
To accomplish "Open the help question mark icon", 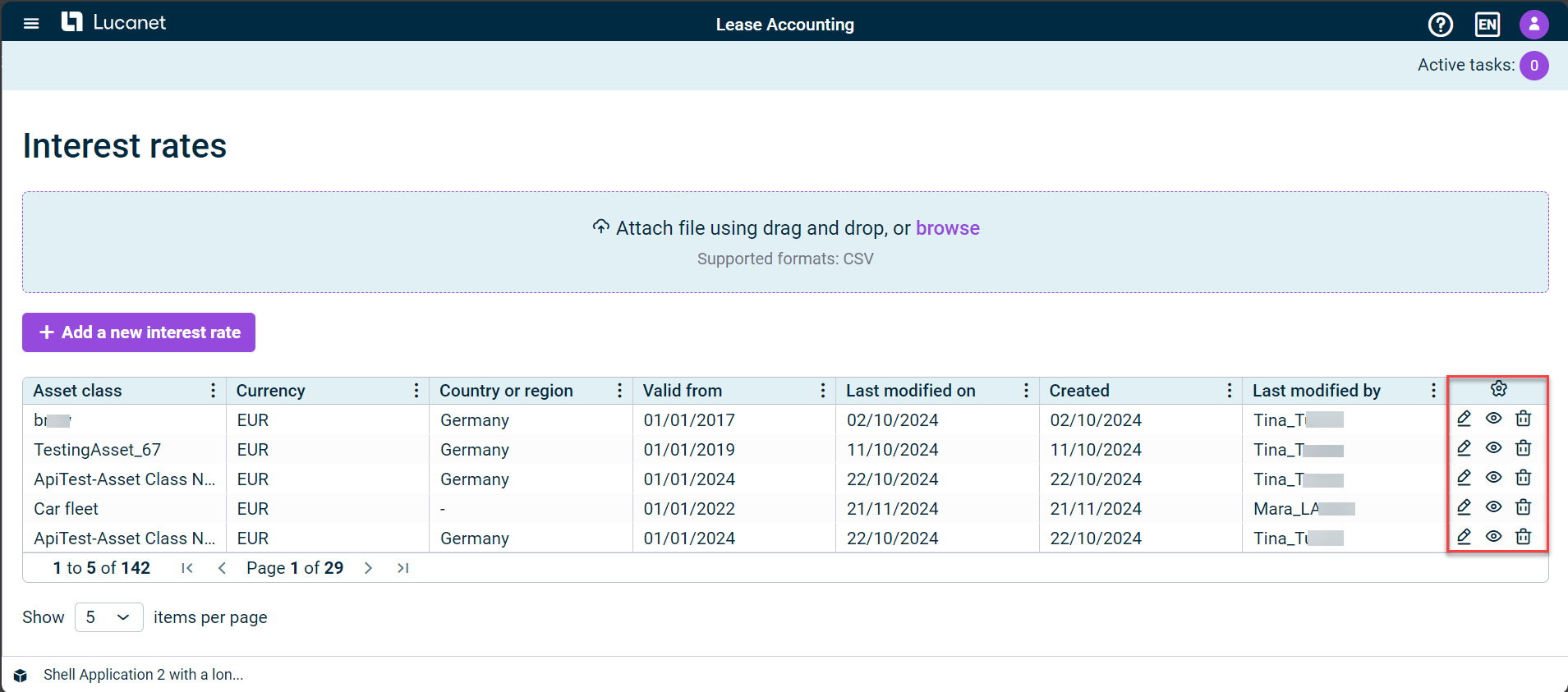I will point(1441,25).
